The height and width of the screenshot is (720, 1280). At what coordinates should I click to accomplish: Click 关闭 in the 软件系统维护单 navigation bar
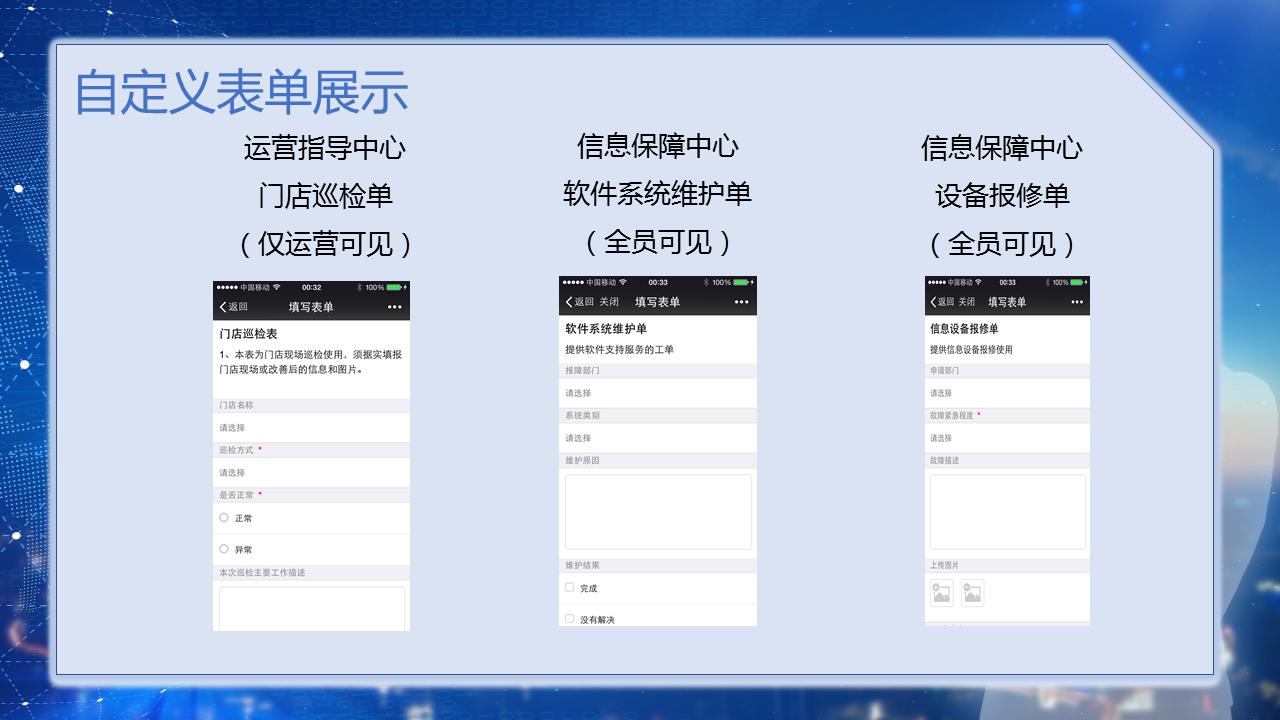[610, 302]
